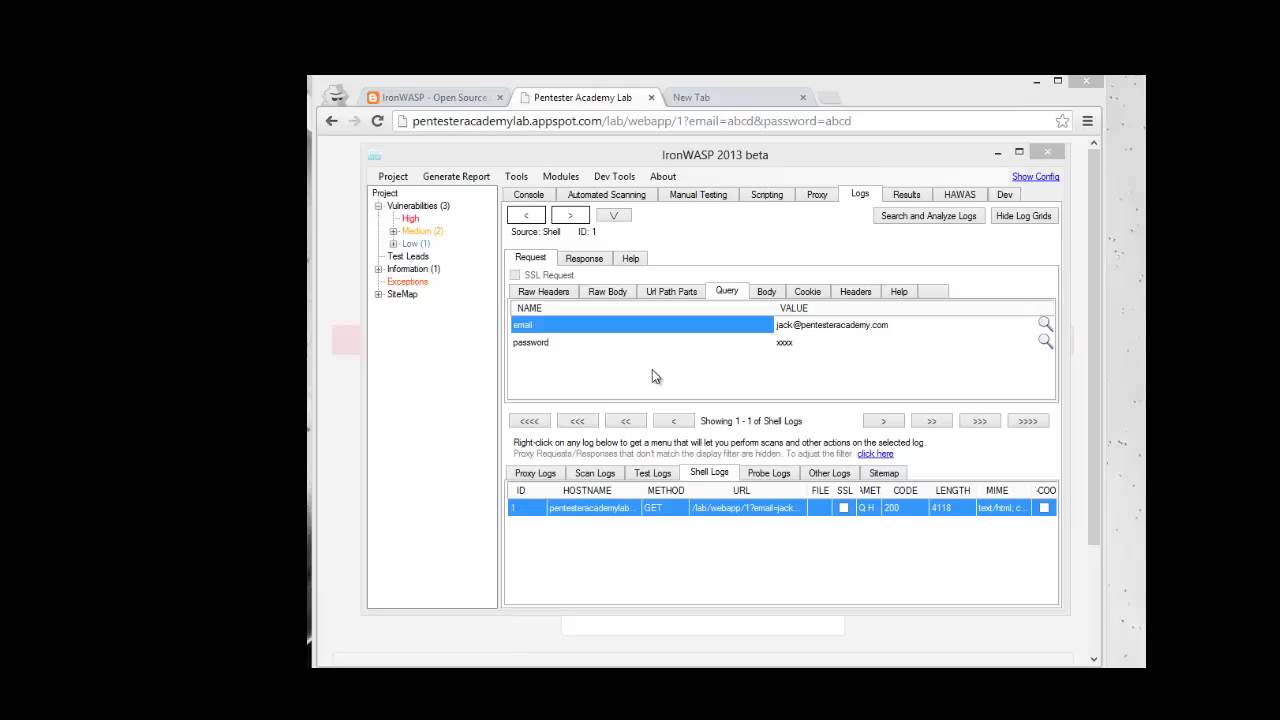Switch to the HAWAS tab
This screenshot has width=1280, height=720.
(960, 195)
